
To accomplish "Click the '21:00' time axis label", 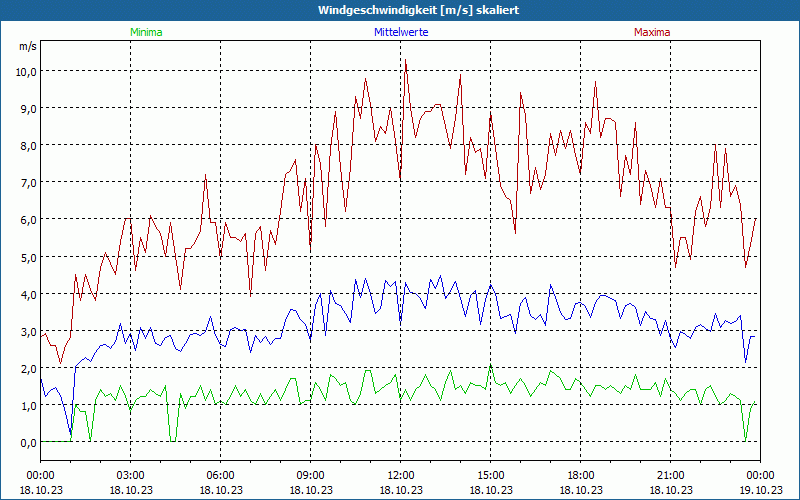I will click(x=670, y=476).
